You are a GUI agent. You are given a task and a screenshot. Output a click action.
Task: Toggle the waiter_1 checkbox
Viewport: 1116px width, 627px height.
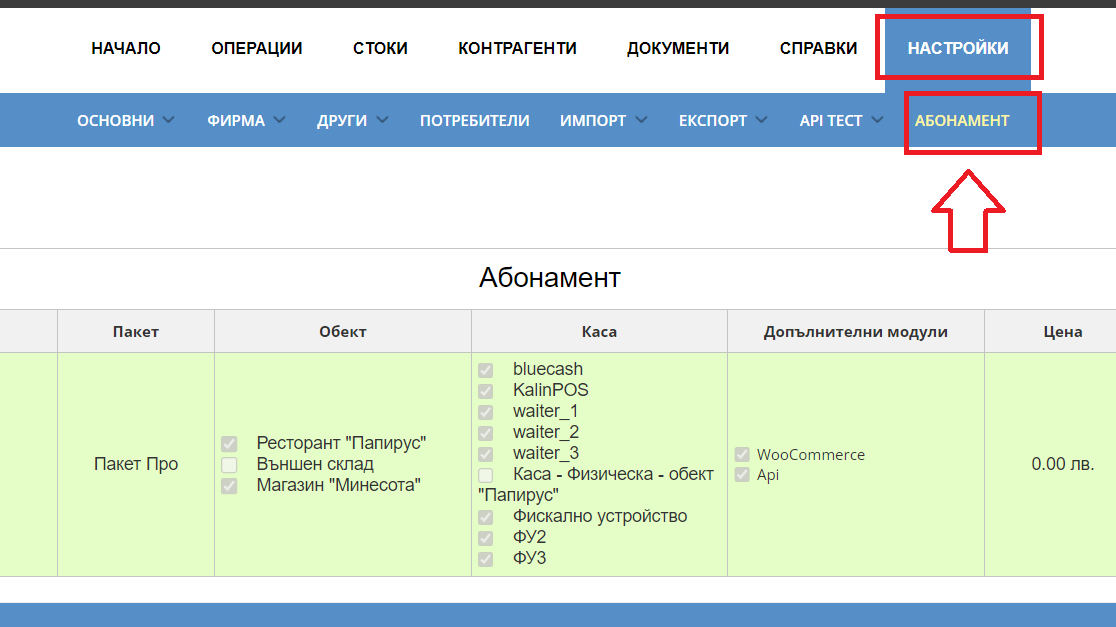click(x=485, y=412)
